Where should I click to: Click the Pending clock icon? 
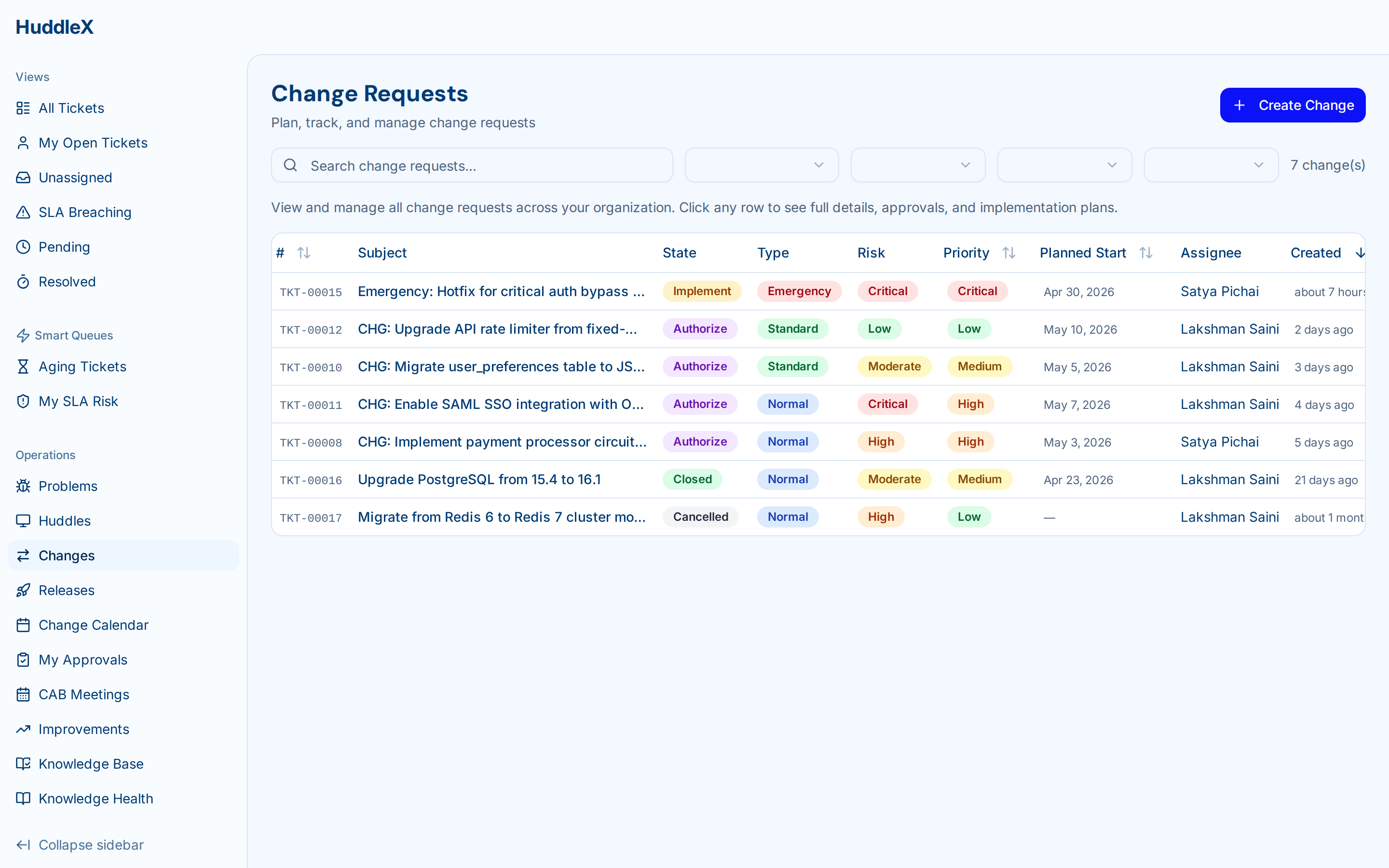click(23, 247)
